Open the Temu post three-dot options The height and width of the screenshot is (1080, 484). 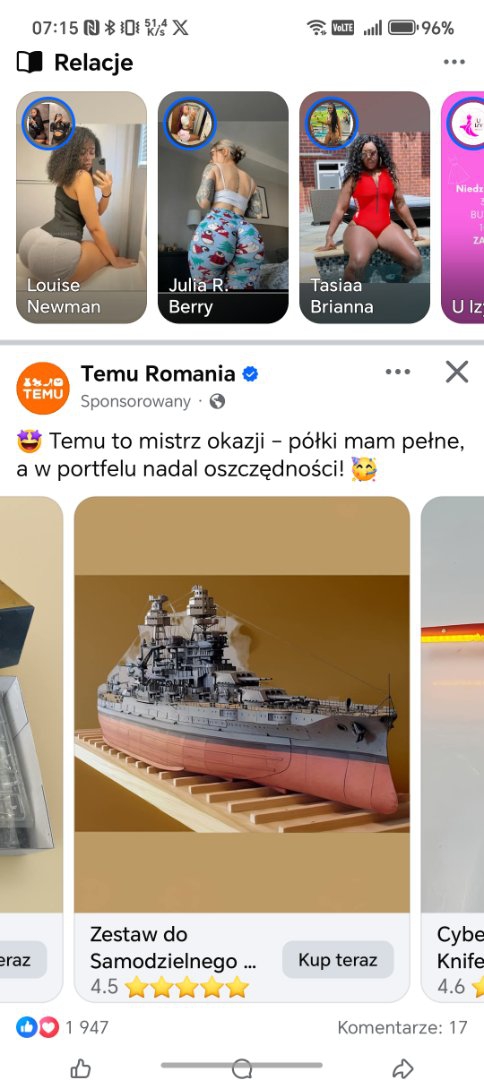click(x=398, y=372)
